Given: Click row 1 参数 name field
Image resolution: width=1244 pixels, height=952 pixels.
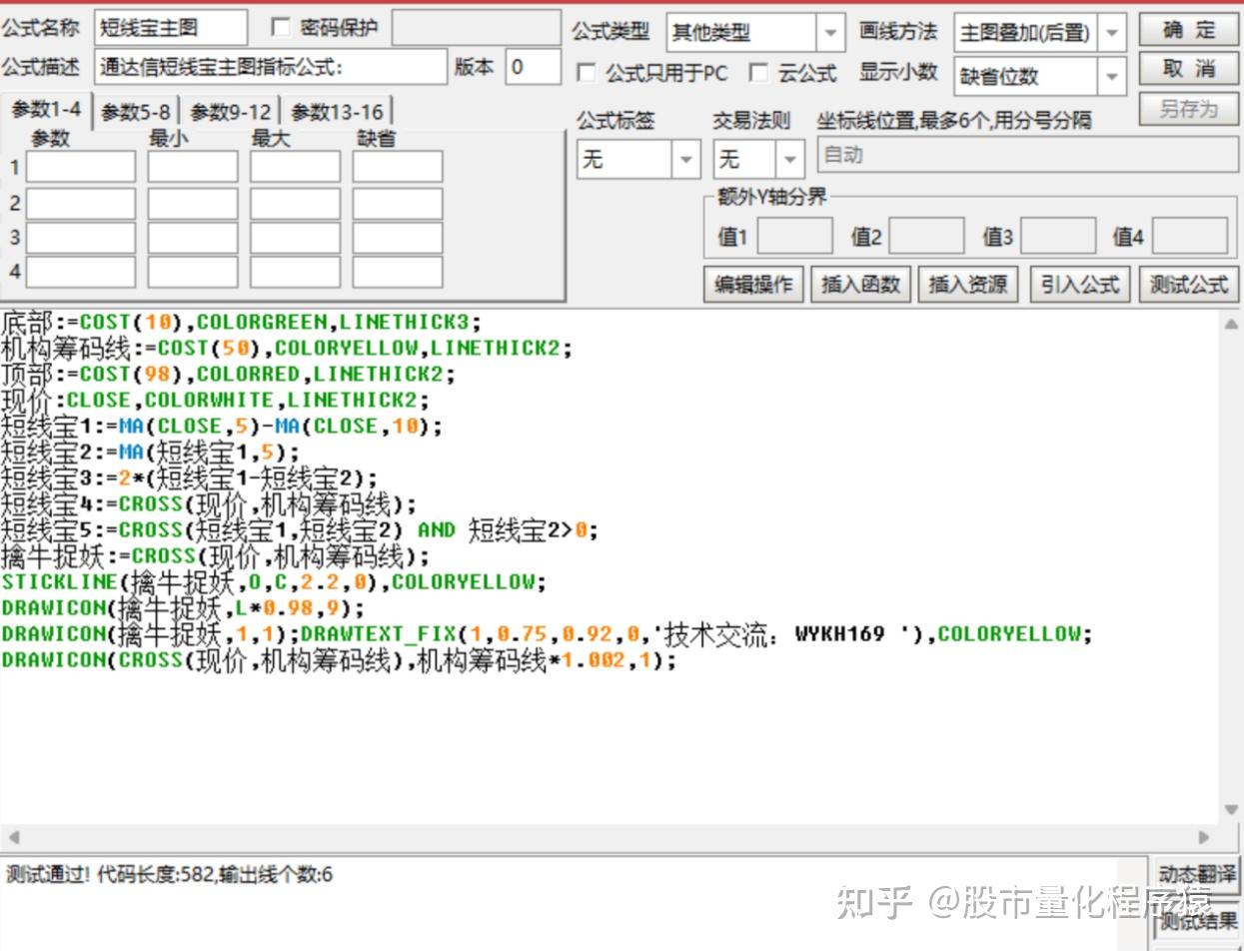Looking at the screenshot, I should pos(81,167).
